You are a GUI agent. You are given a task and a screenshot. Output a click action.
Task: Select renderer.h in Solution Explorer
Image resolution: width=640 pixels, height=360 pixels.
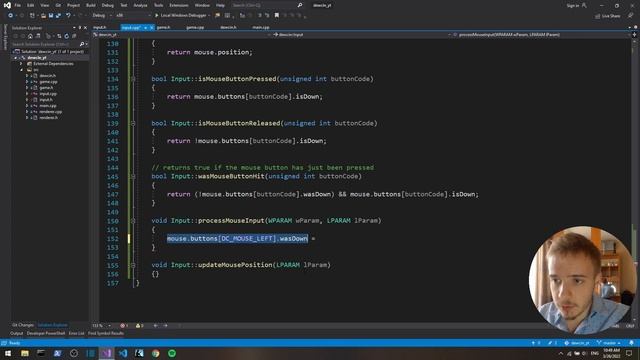pos(49,118)
